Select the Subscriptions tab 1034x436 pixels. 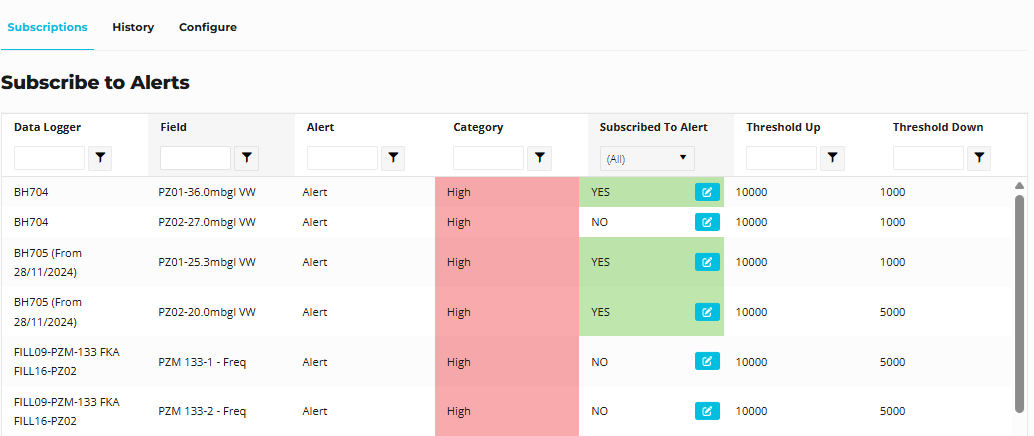tap(47, 27)
